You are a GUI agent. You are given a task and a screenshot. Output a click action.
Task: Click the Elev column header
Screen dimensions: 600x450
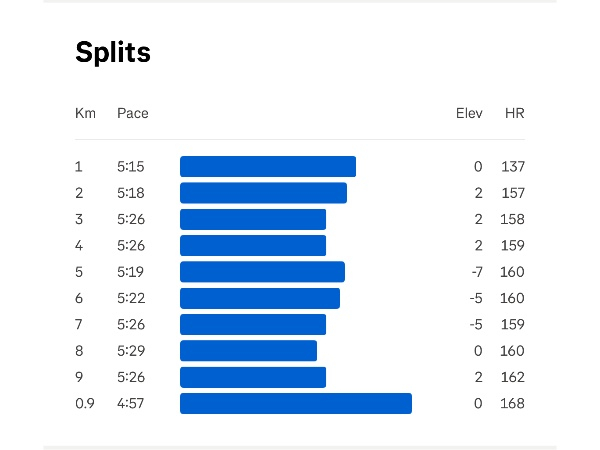pos(469,113)
